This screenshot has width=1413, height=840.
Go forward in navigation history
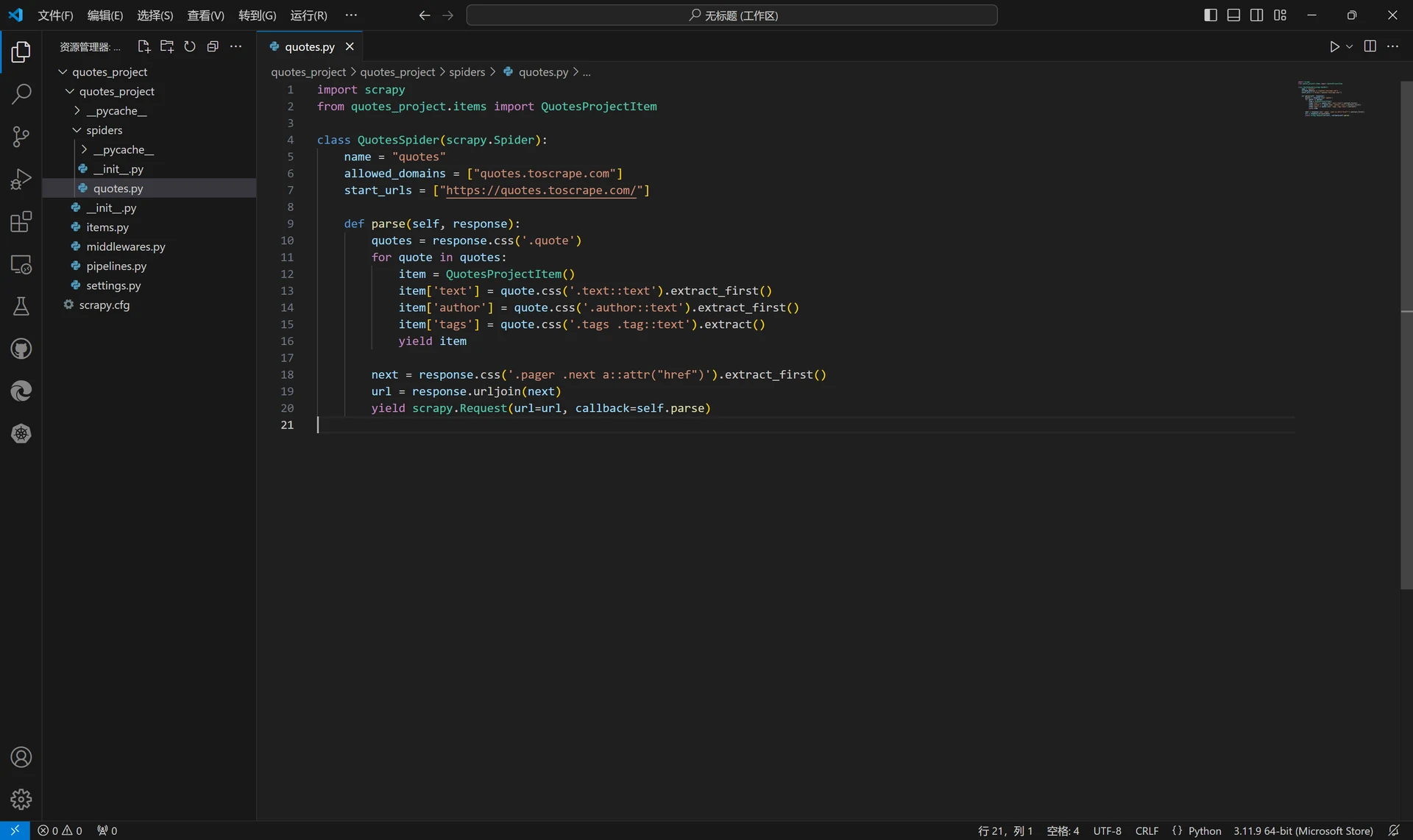point(447,15)
